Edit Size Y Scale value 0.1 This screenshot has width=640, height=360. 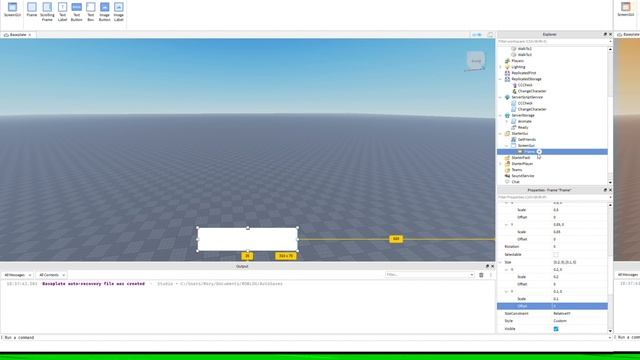coord(580,299)
